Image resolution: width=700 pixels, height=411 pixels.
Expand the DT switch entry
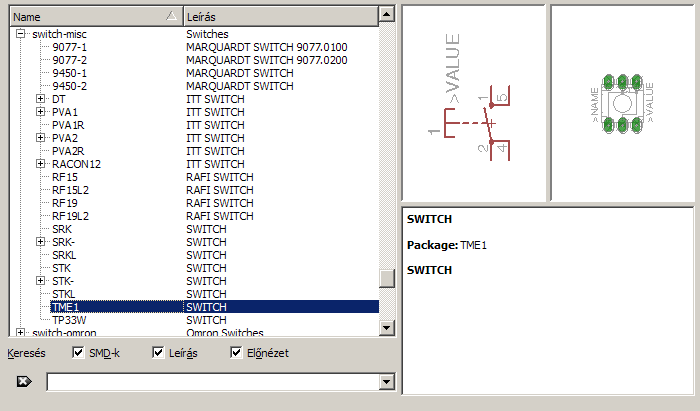pyautogui.click(x=41, y=99)
